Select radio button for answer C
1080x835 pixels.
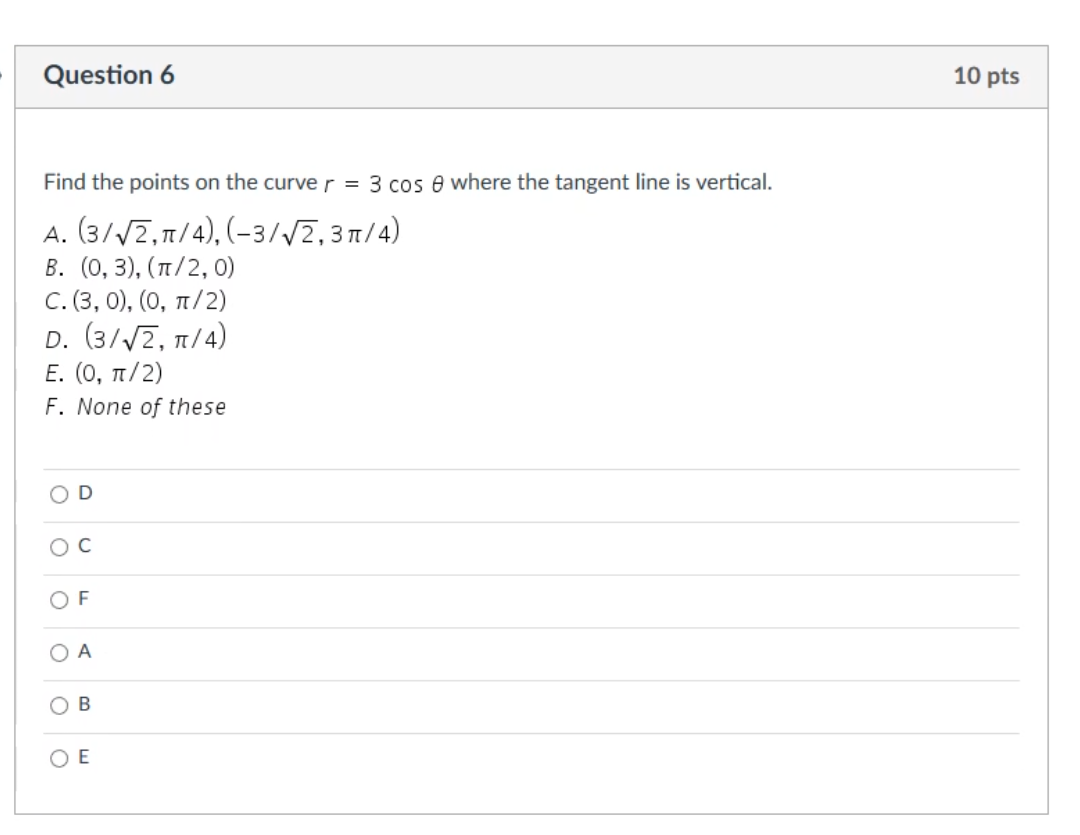point(60,546)
